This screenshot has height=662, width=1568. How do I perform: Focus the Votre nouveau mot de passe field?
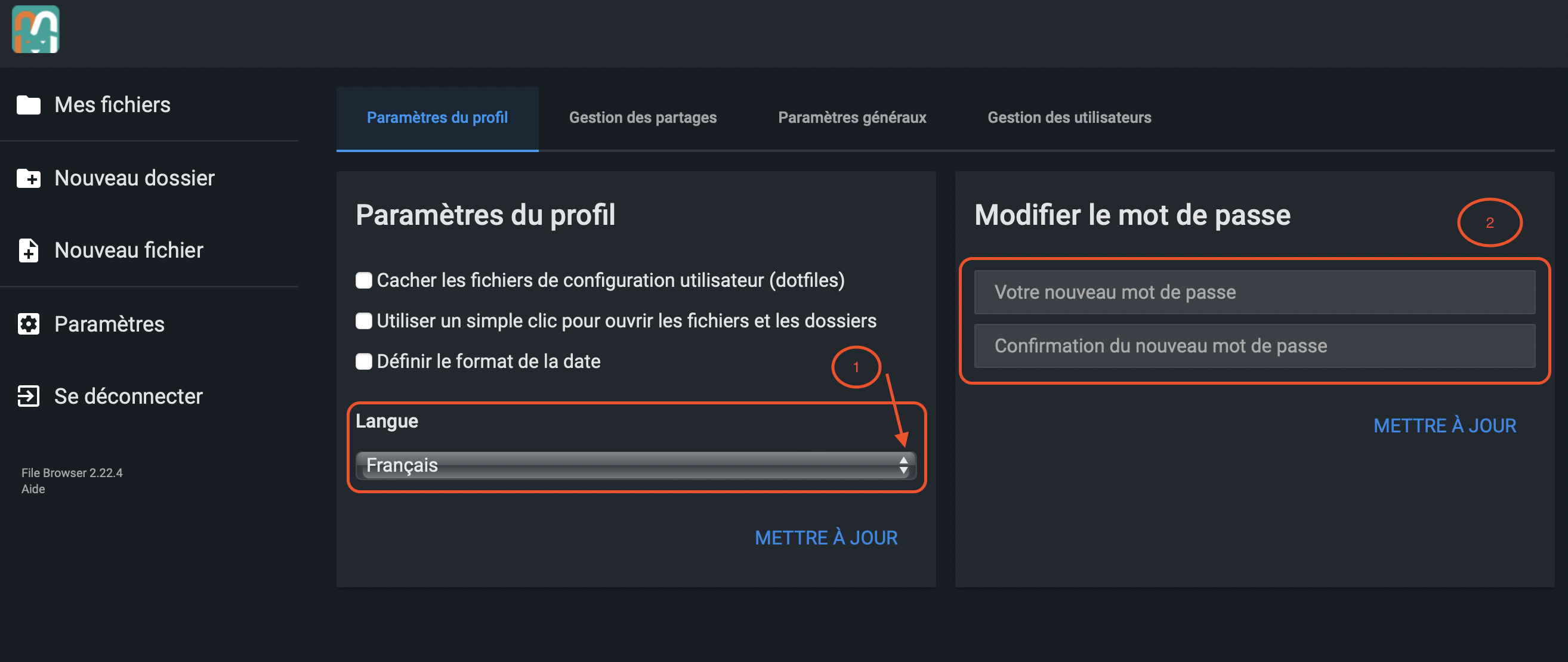pyautogui.click(x=1254, y=292)
